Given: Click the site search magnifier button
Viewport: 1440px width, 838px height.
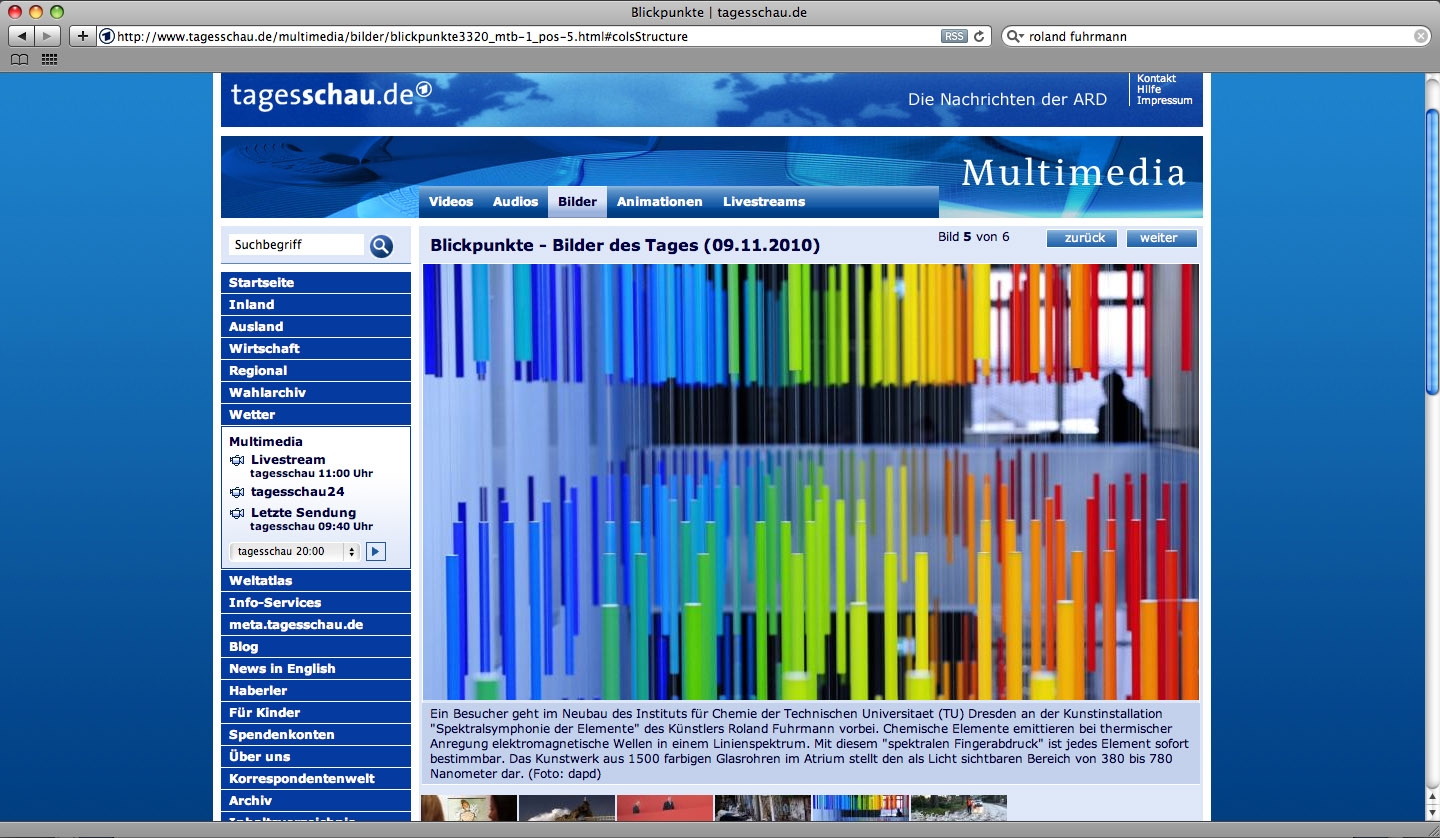Looking at the screenshot, I should coord(381,246).
